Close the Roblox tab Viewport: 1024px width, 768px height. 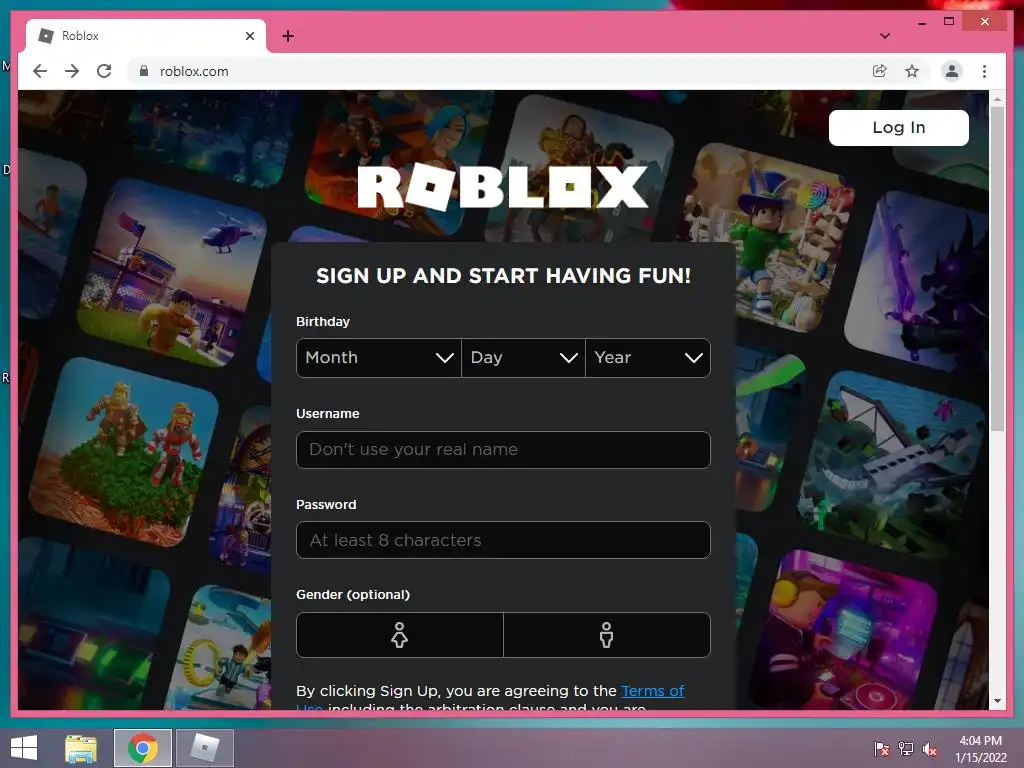pos(249,36)
